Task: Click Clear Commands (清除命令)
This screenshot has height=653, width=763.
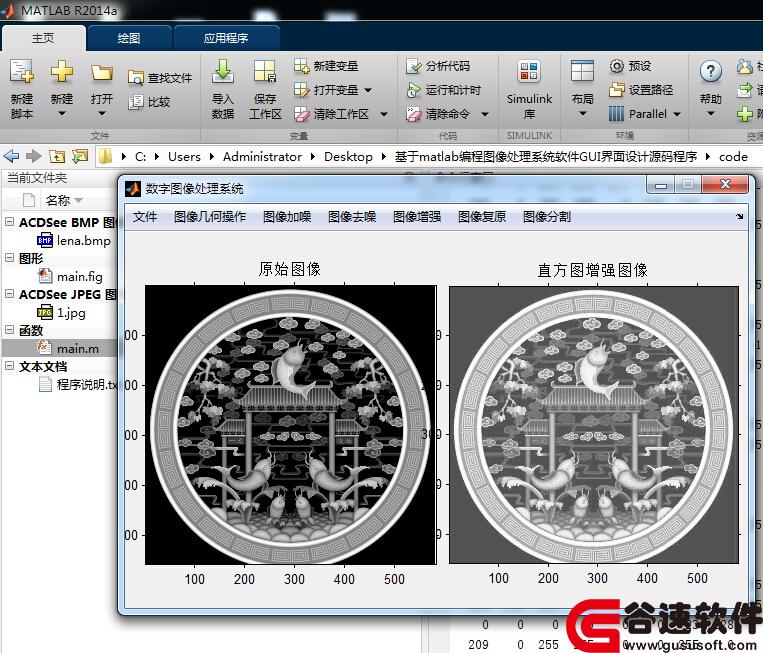Action: click(x=438, y=114)
